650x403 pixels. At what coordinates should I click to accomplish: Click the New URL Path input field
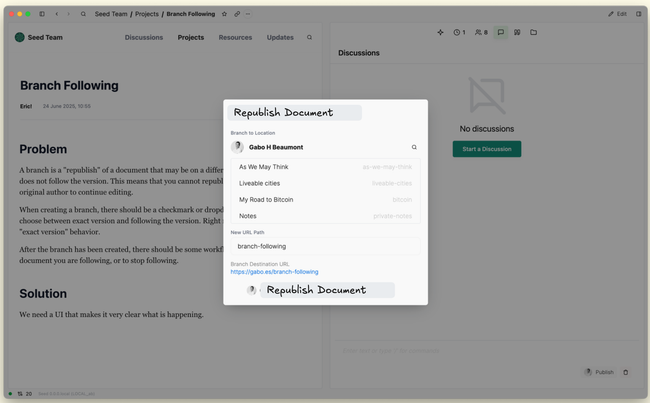click(325, 246)
